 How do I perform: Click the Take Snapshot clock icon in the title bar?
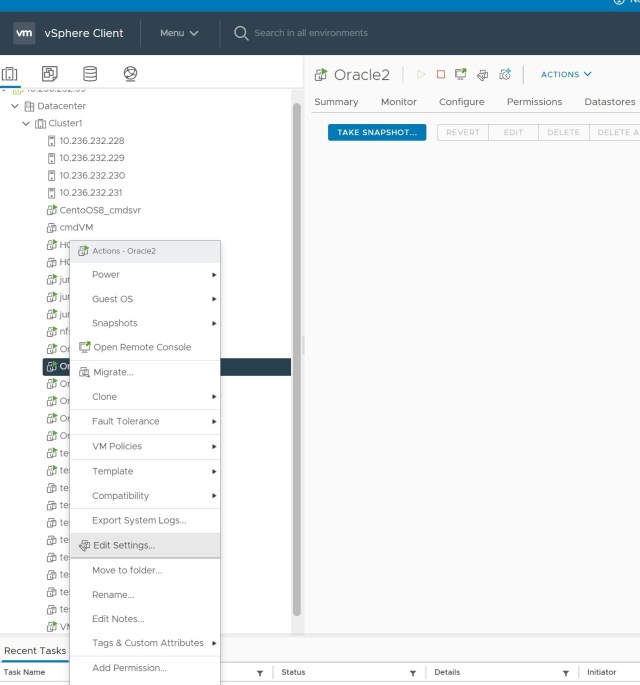coord(505,74)
